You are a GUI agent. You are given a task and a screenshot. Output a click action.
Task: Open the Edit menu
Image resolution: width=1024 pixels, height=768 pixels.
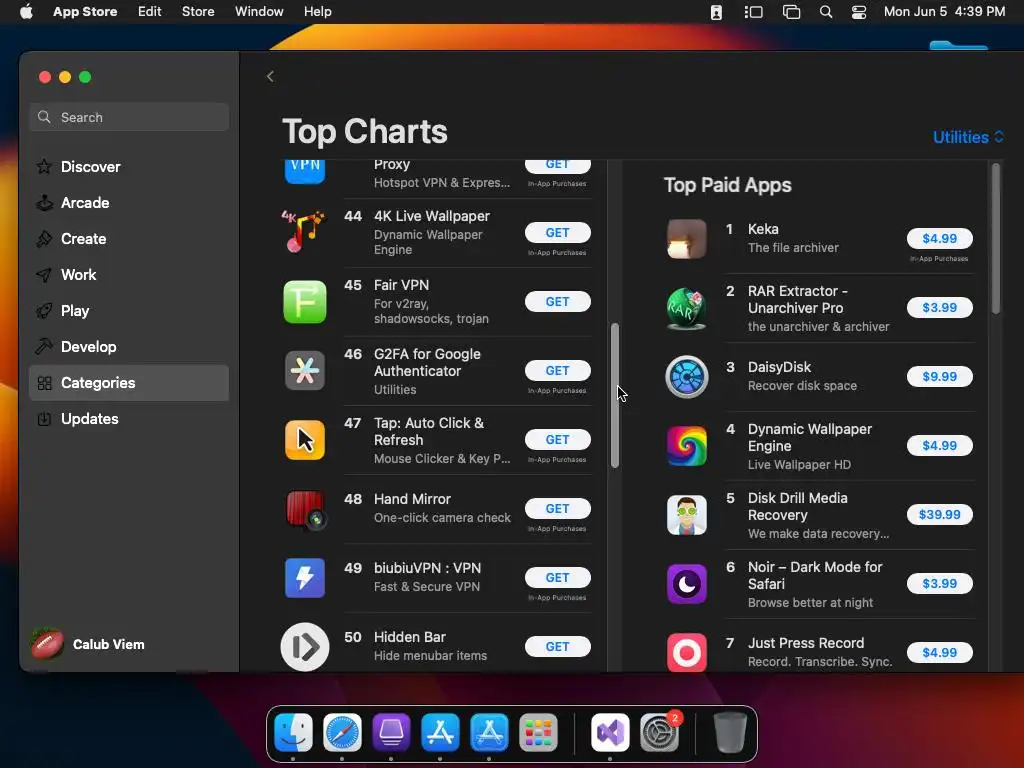(x=150, y=12)
